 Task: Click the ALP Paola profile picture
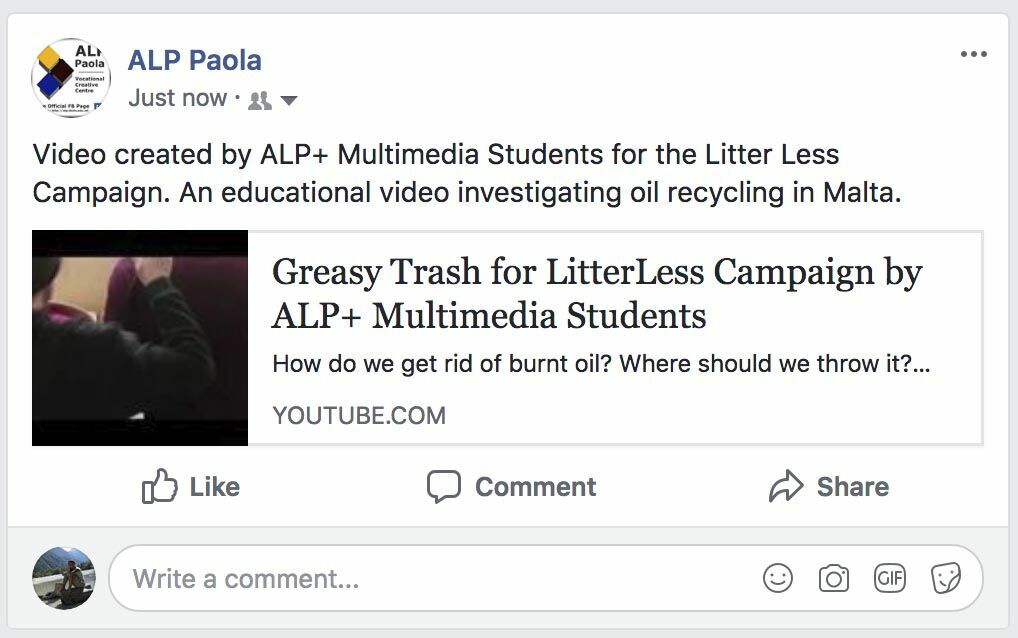pyautogui.click(x=71, y=78)
